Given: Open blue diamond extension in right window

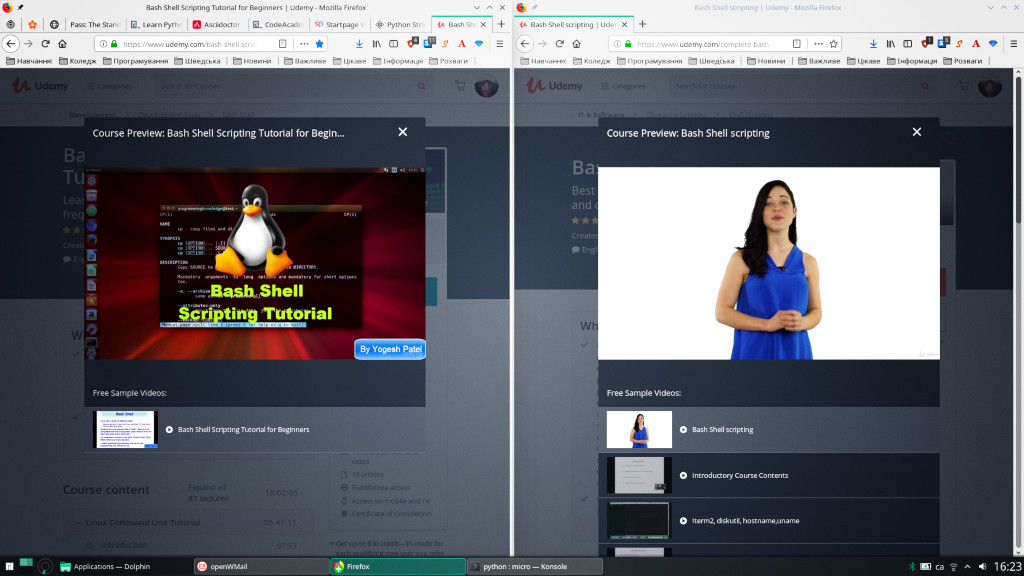Looking at the screenshot, I should coord(993,44).
